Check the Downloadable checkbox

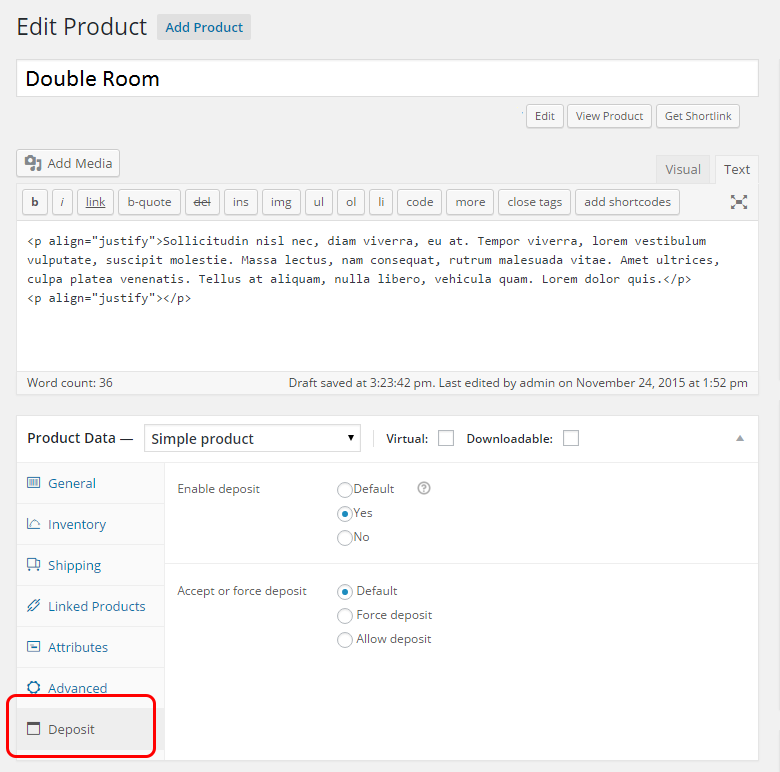point(571,438)
